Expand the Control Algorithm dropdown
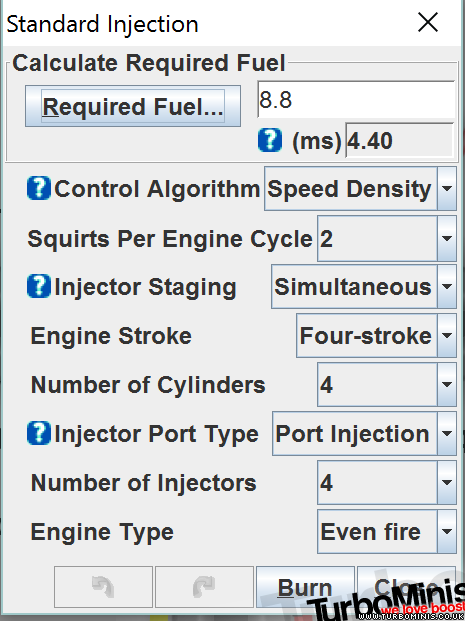Image resolution: width=465 pixels, height=621 pixels. (360, 189)
